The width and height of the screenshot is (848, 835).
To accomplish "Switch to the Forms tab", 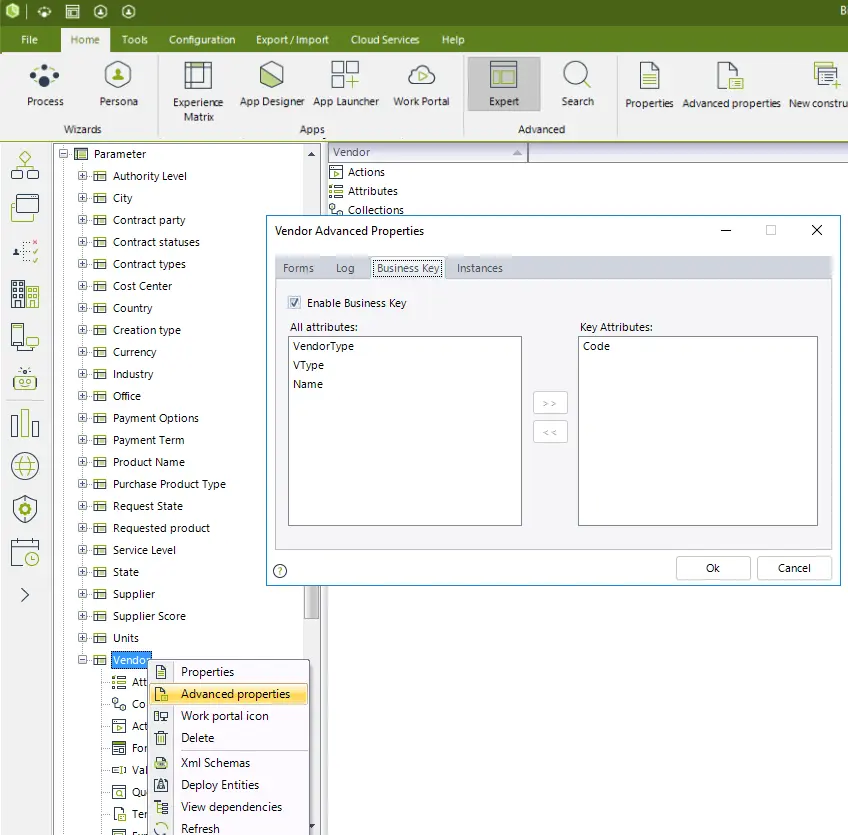I will pyautogui.click(x=298, y=268).
